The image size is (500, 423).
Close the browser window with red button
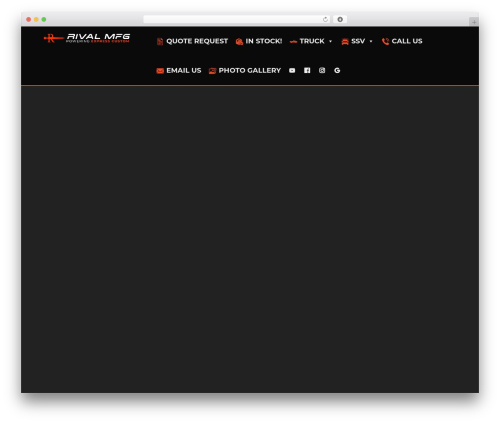click(29, 19)
